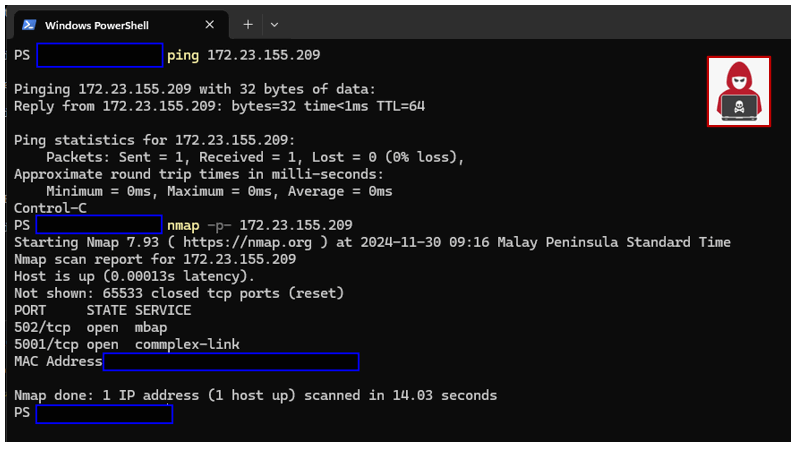The width and height of the screenshot is (795, 449).
Task: Click the Control-C text line
Action: 50,208
